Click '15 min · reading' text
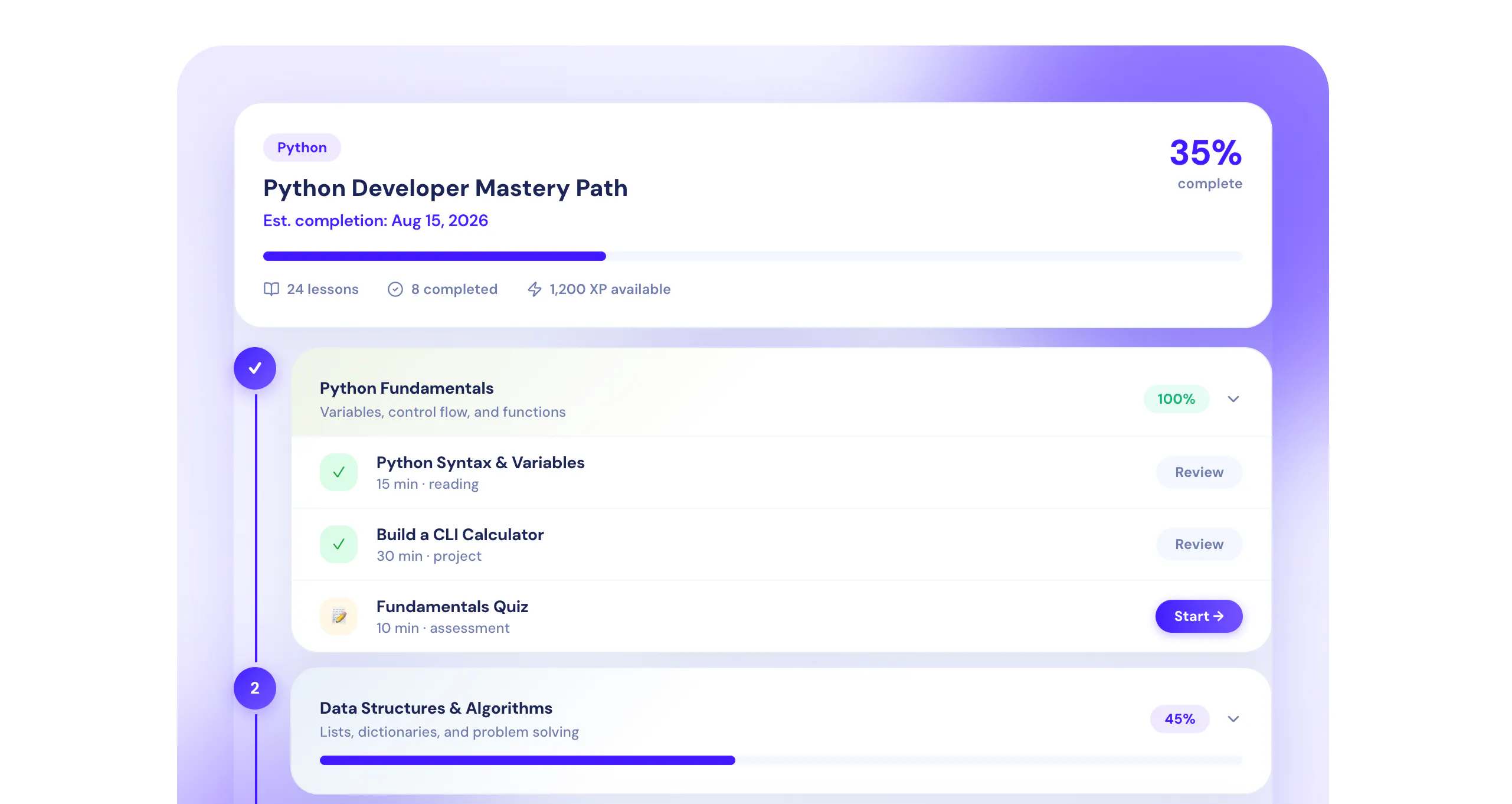 pyautogui.click(x=428, y=484)
